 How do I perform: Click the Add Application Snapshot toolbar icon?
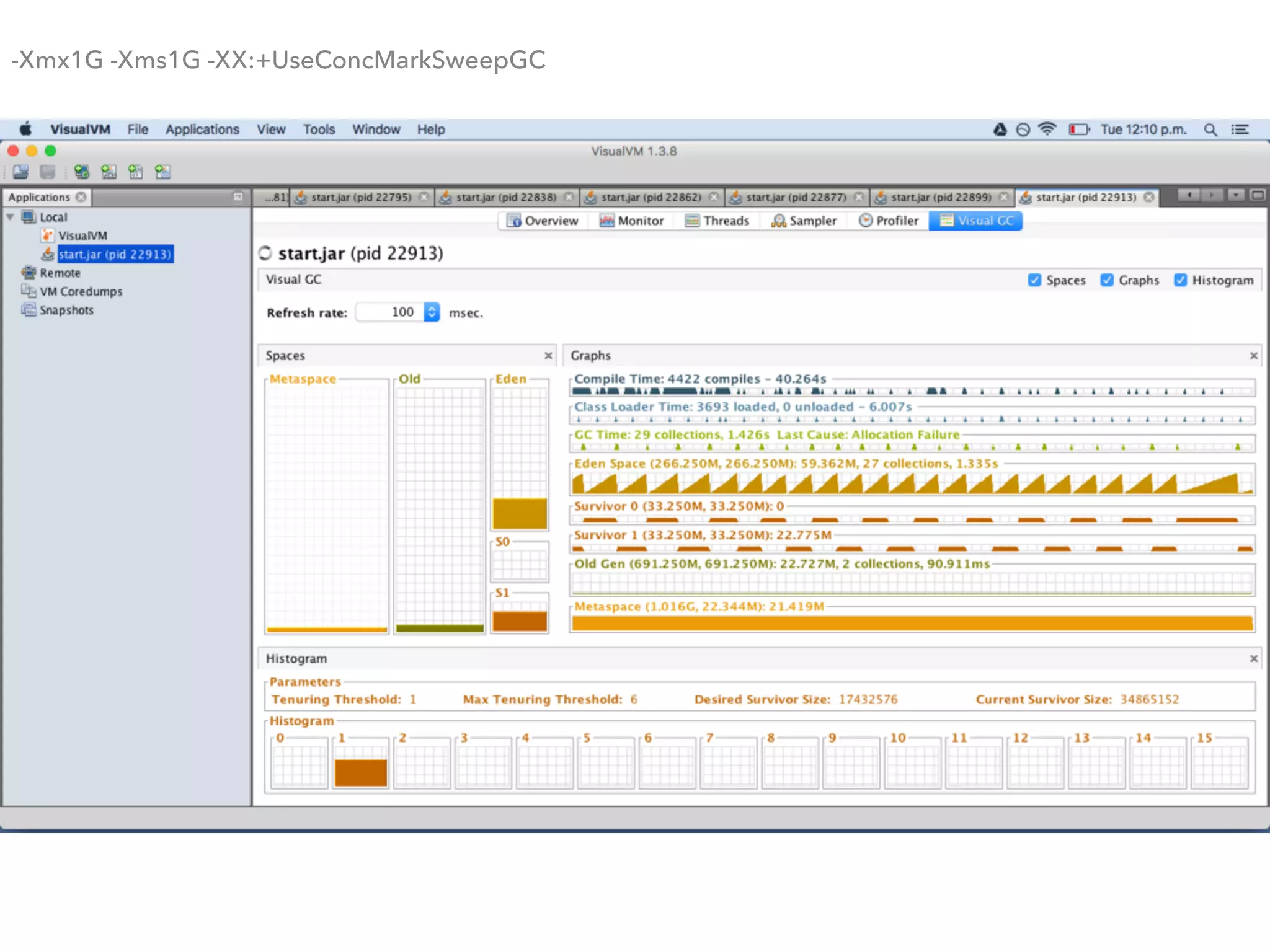(x=162, y=172)
